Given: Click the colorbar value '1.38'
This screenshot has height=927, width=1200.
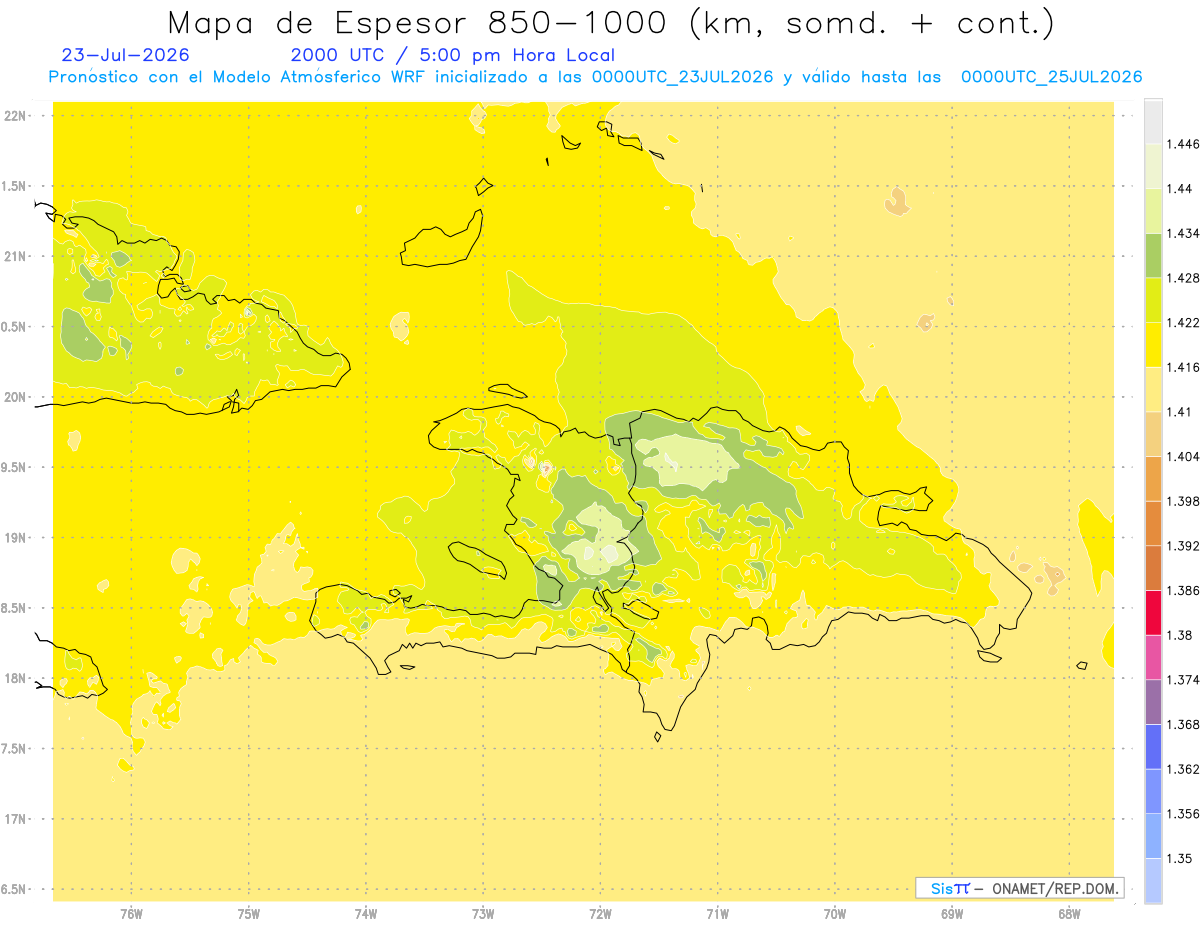Looking at the screenshot, I should (x=1179, y=635).
